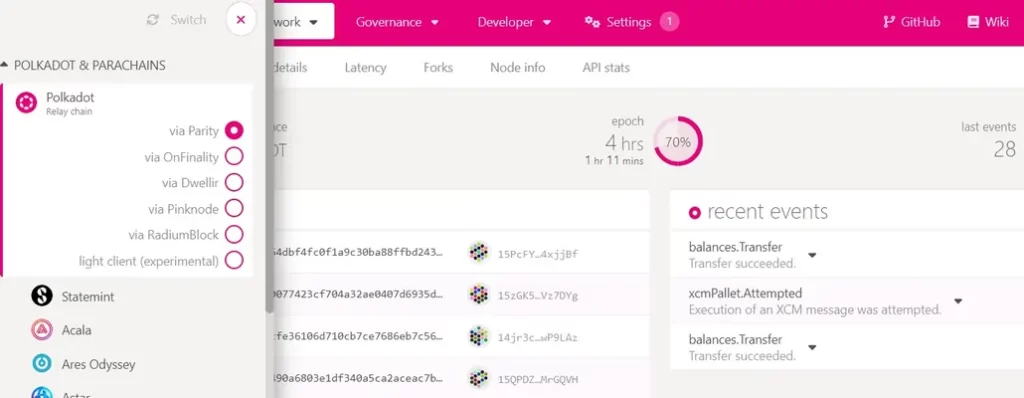Image resolution: width=1024 pixels, height=398 pixels.
Task: Select the Statemint chain icon
Action: point(42,296)
